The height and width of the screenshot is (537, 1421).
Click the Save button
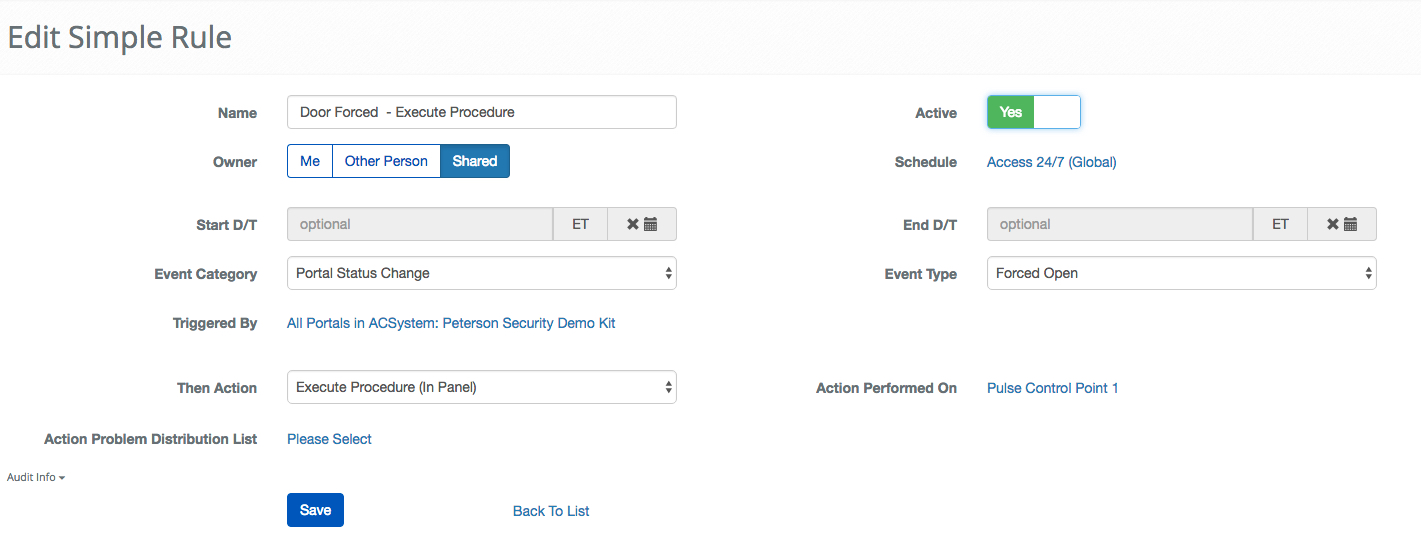click(315, 510)
